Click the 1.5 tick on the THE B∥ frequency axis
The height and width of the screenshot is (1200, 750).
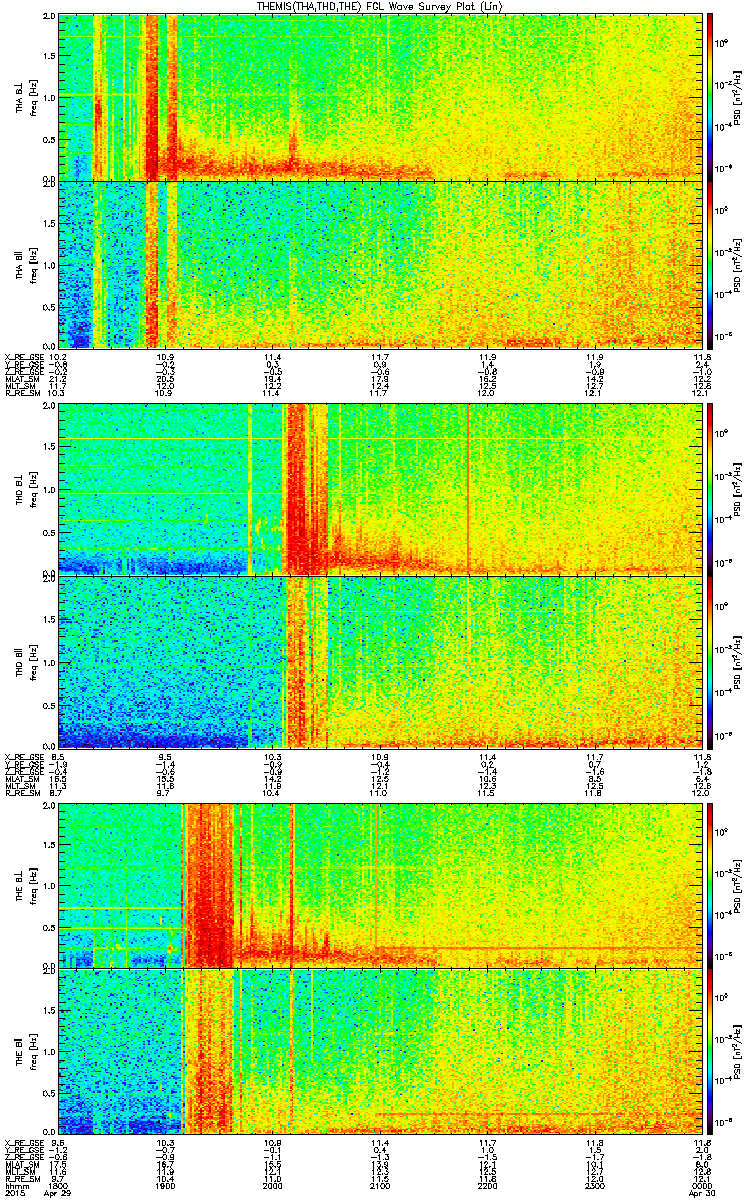[48, 1011]
